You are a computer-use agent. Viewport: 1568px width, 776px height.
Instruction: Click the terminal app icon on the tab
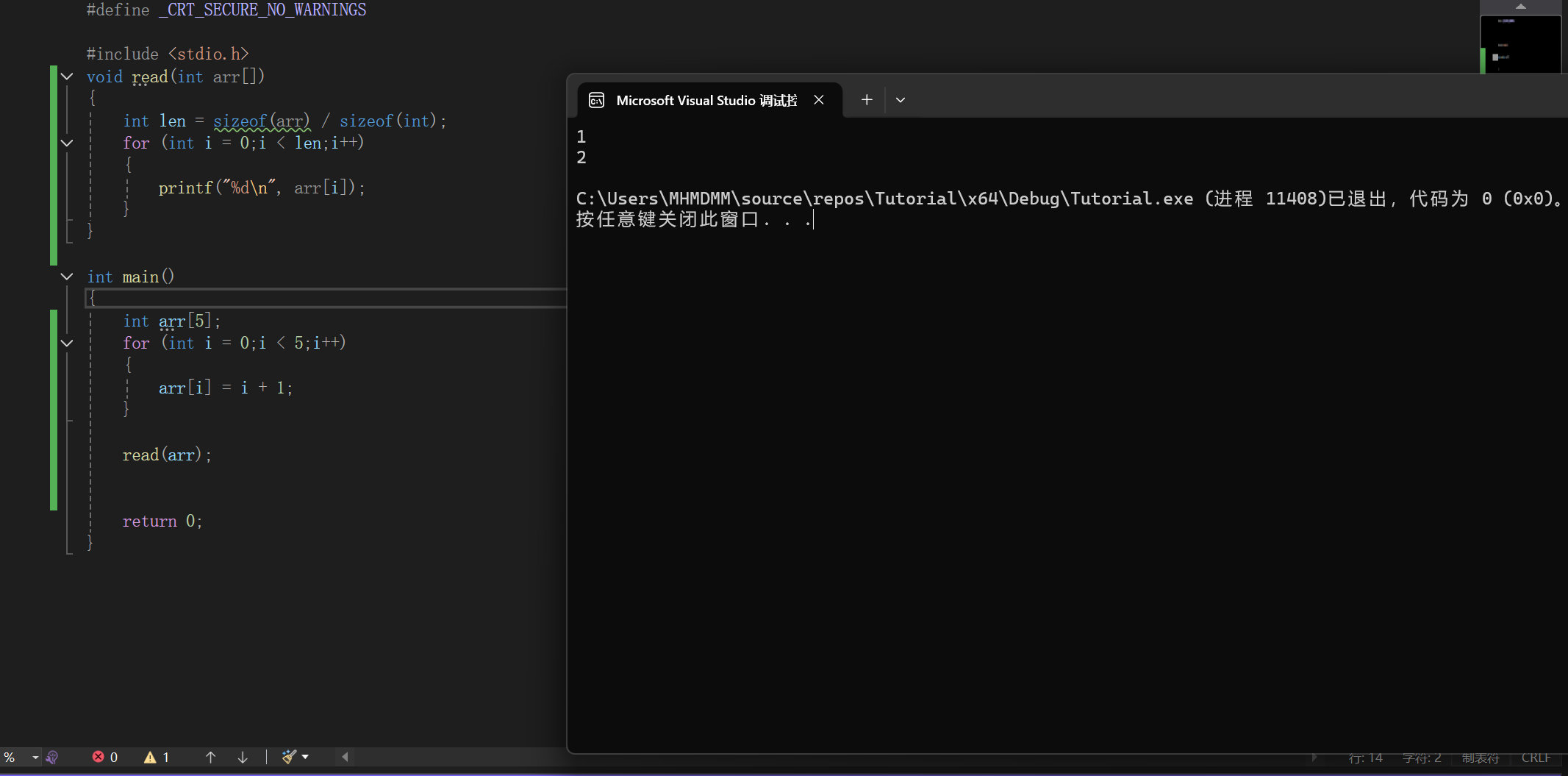click(x=597, y=100)
